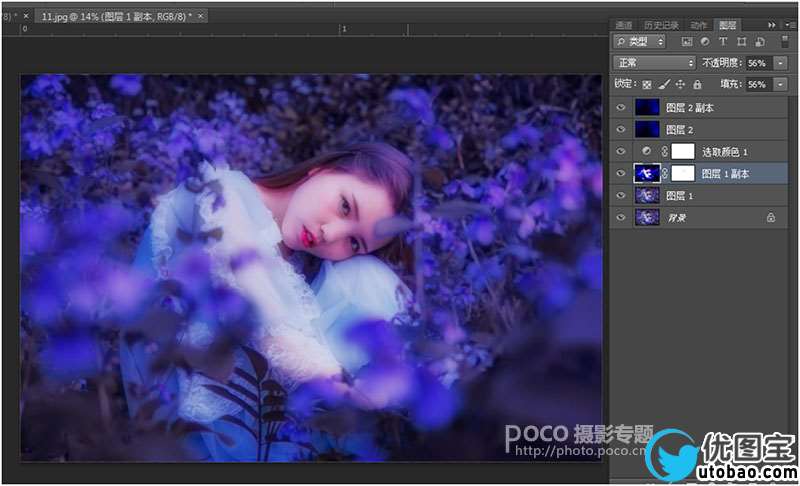Filter layers by shape layer icon
This screenshot has height=486, width=800.
click(x=741, y=42)
